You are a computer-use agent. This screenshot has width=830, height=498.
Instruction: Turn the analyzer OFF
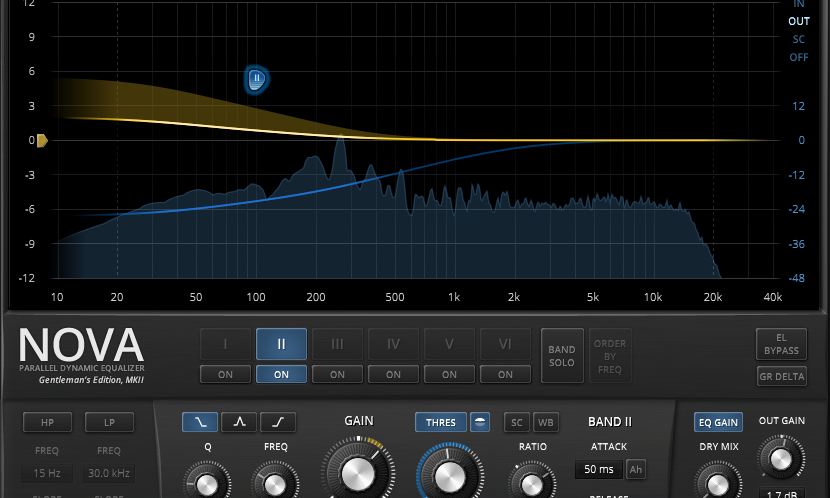(798, 57)
